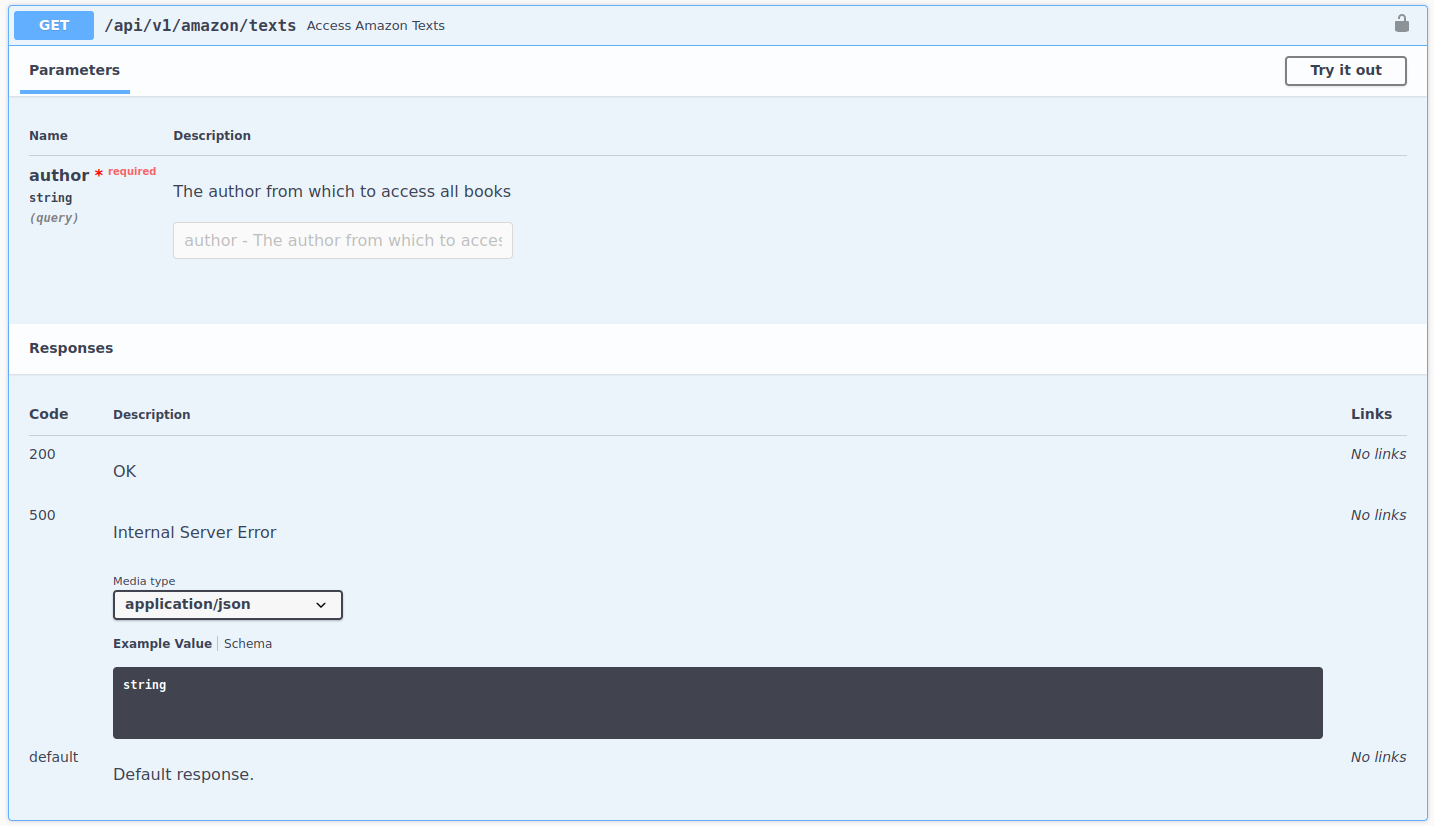Click the default response code
The image size is (1434, 826).
(x=53, y=757)
